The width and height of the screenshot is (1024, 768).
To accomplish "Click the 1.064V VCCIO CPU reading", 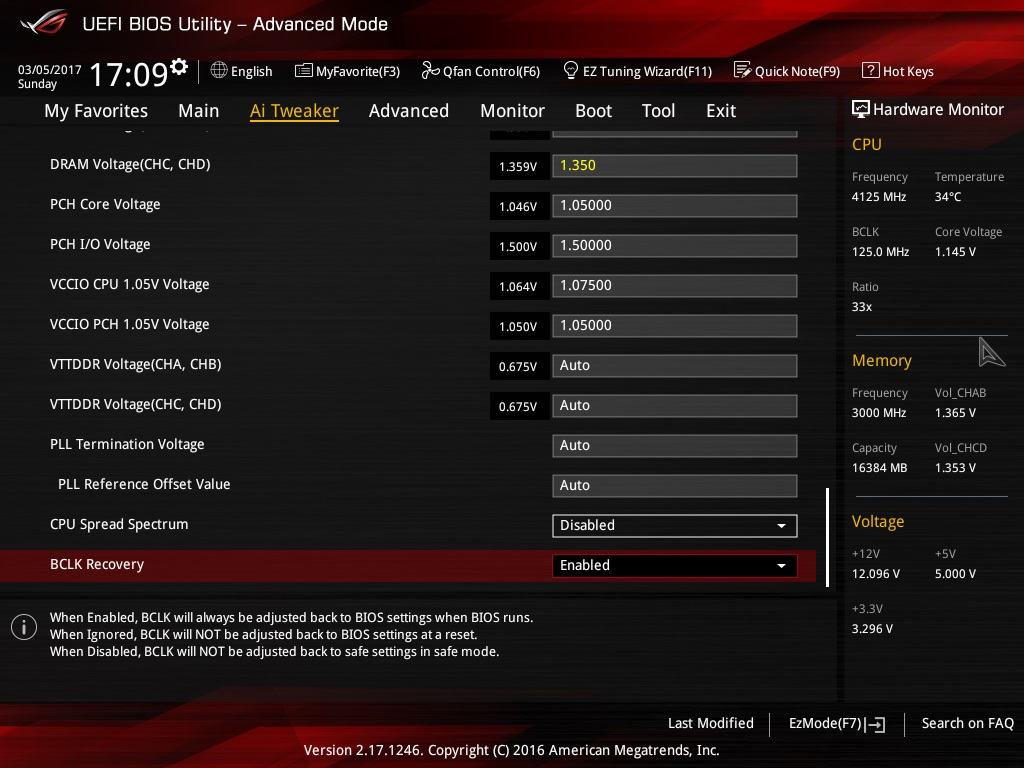I will (518, 287).
